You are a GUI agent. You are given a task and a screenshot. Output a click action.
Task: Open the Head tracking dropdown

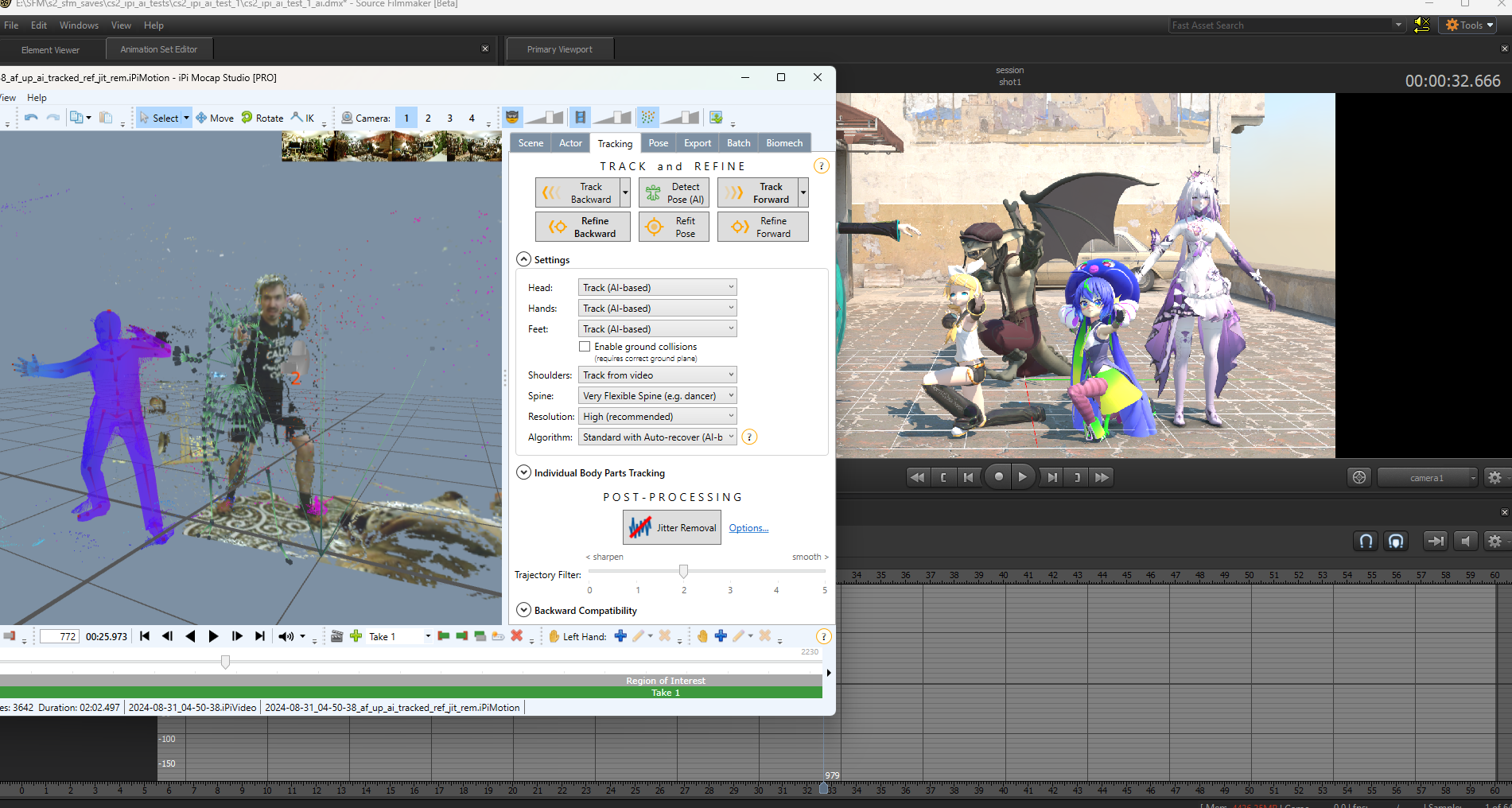(x=658, y=288)
